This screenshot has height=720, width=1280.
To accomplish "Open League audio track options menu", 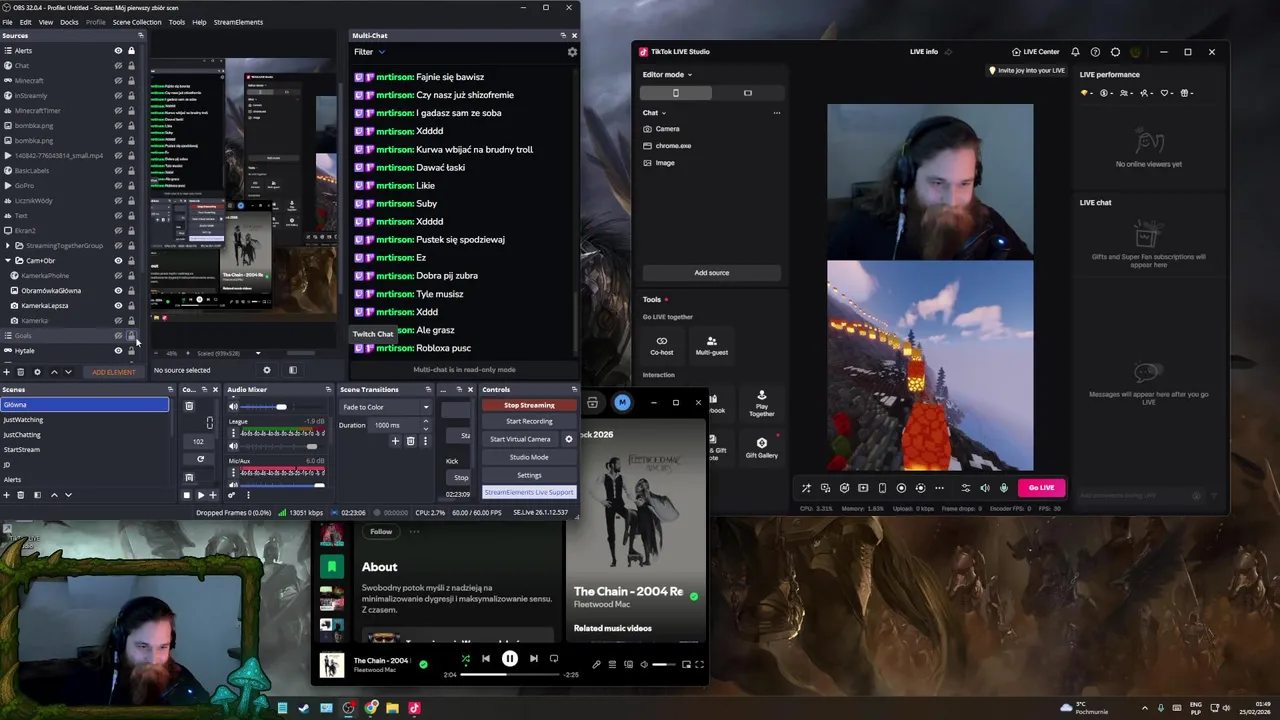I will (x=234, y=433).
